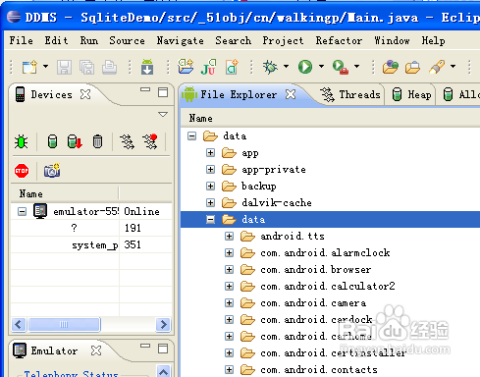Screen dimensions: 480x377
Task: Click the Open Task folder icon
Action: click(x=413, y=67)
